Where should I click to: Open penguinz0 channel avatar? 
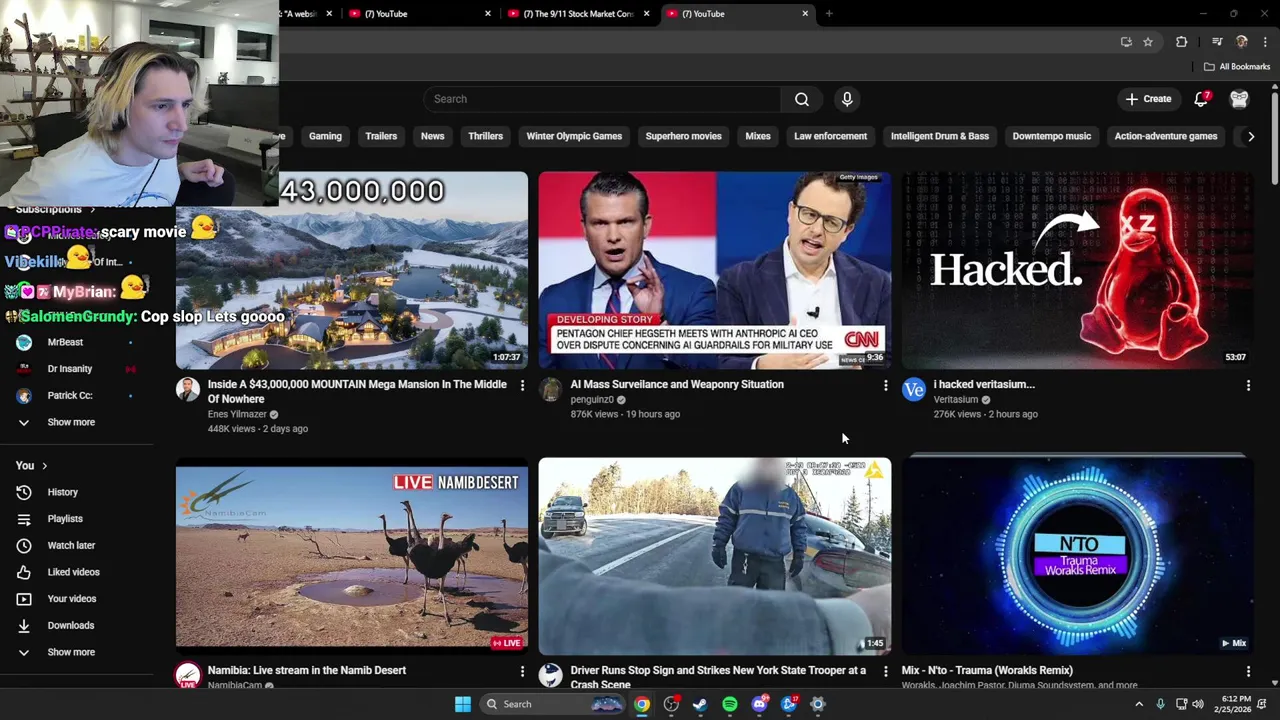pos(551,390)
